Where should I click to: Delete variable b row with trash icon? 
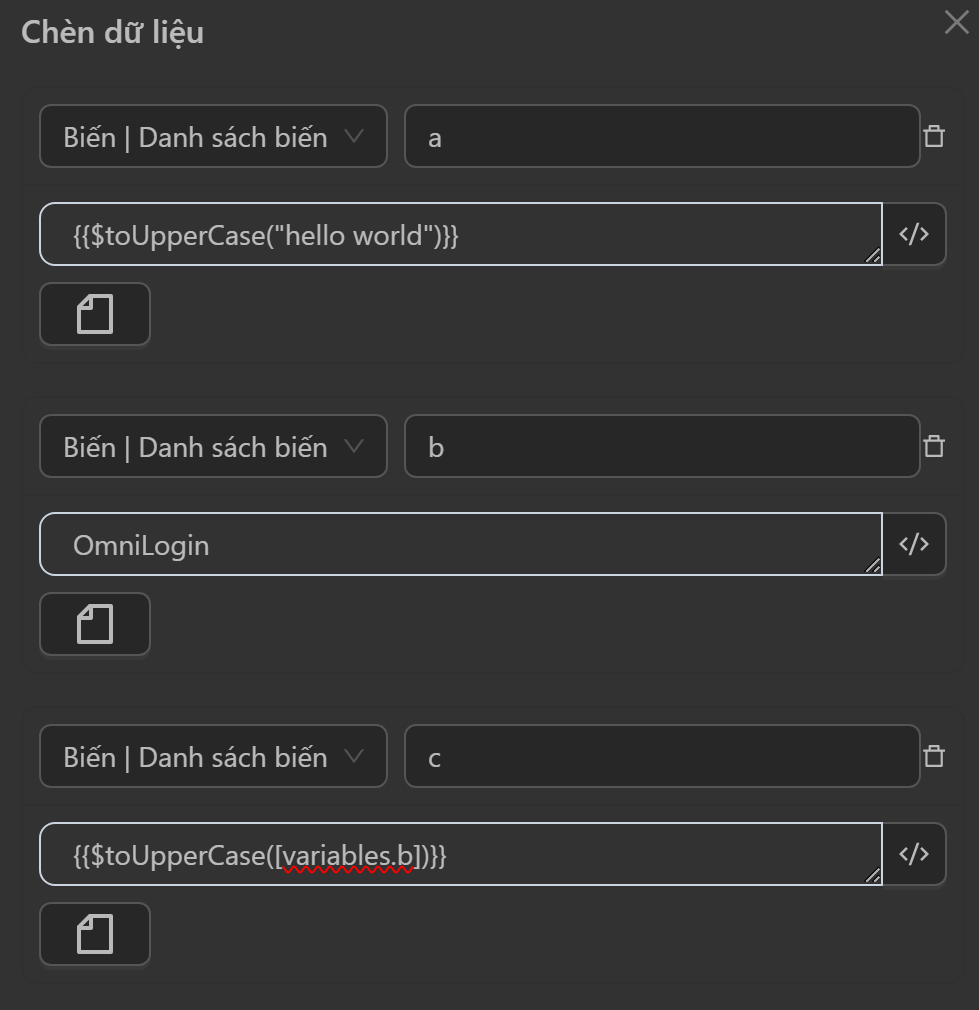(934, 447)
